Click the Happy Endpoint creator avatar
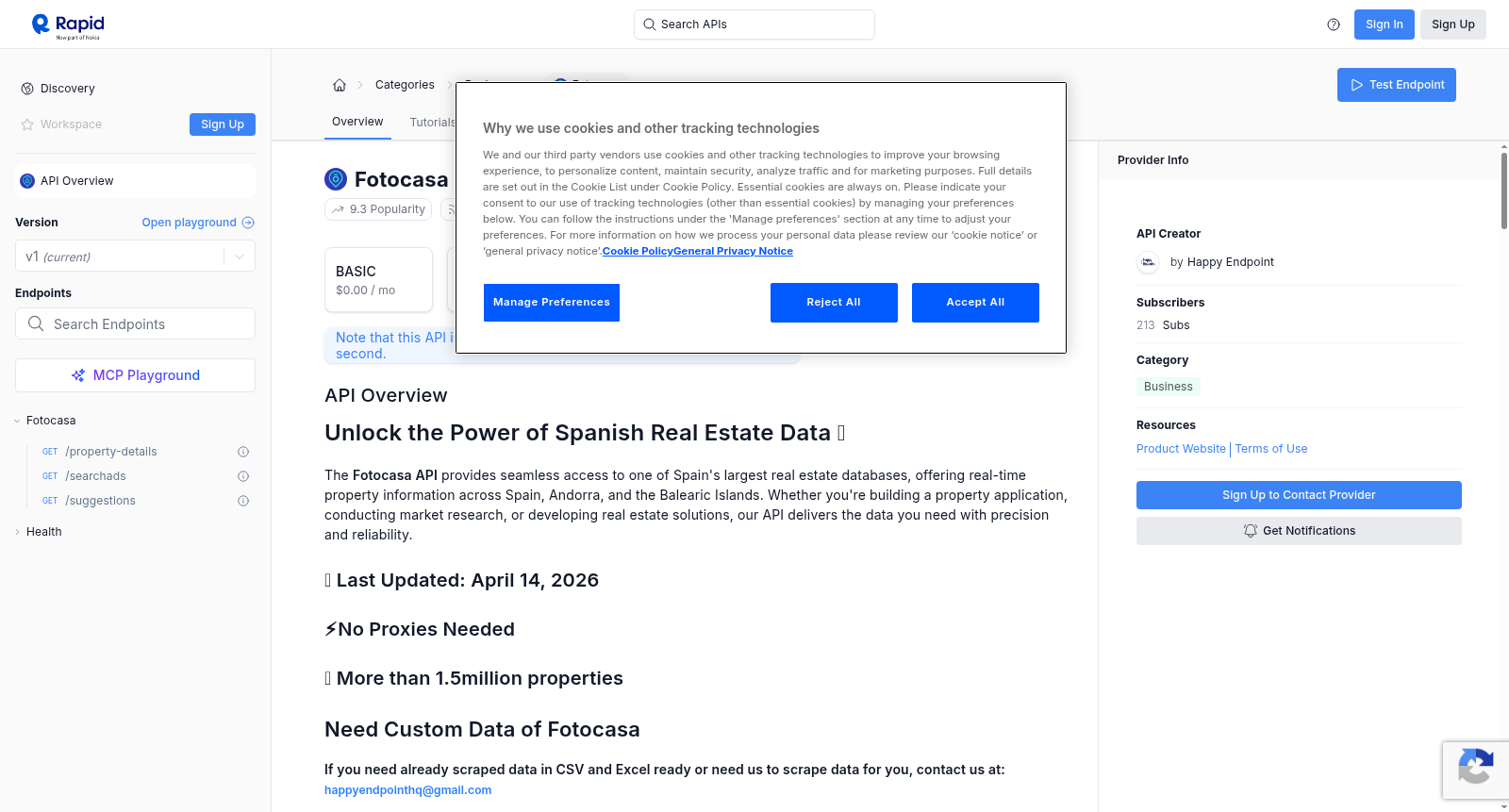This screenshot has width=1509, height=812. (x=1148, y=262)
